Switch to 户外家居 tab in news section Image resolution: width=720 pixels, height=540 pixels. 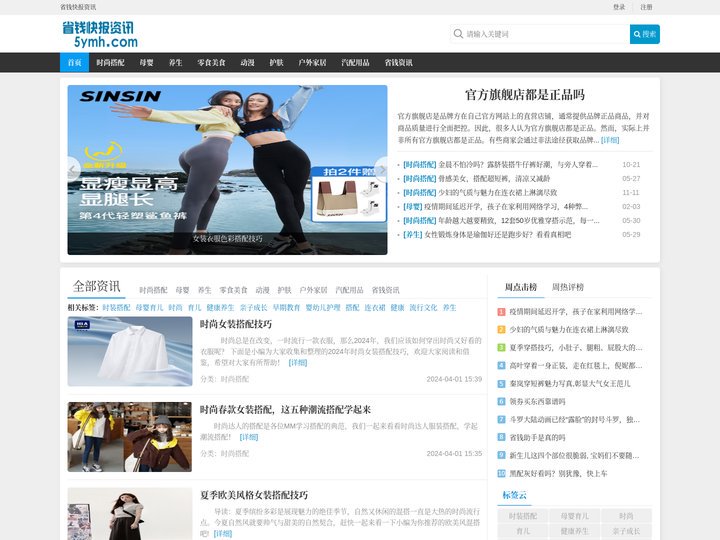[x=313, y=290]
